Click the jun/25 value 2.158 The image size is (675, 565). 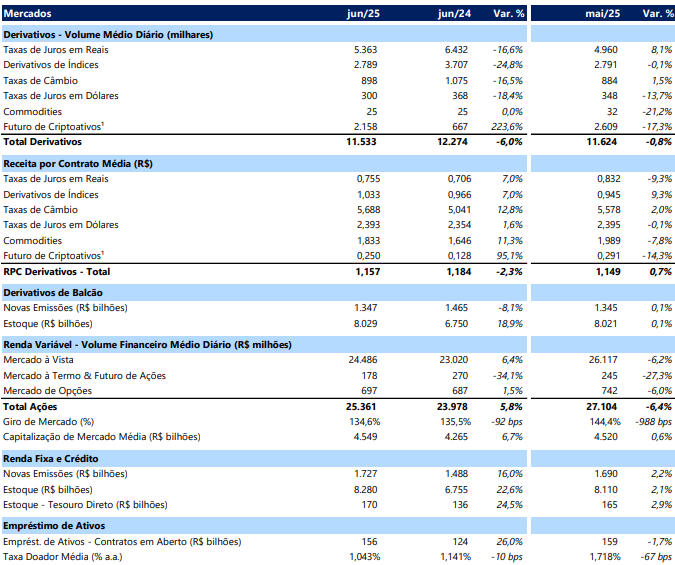tap(365, 127)
